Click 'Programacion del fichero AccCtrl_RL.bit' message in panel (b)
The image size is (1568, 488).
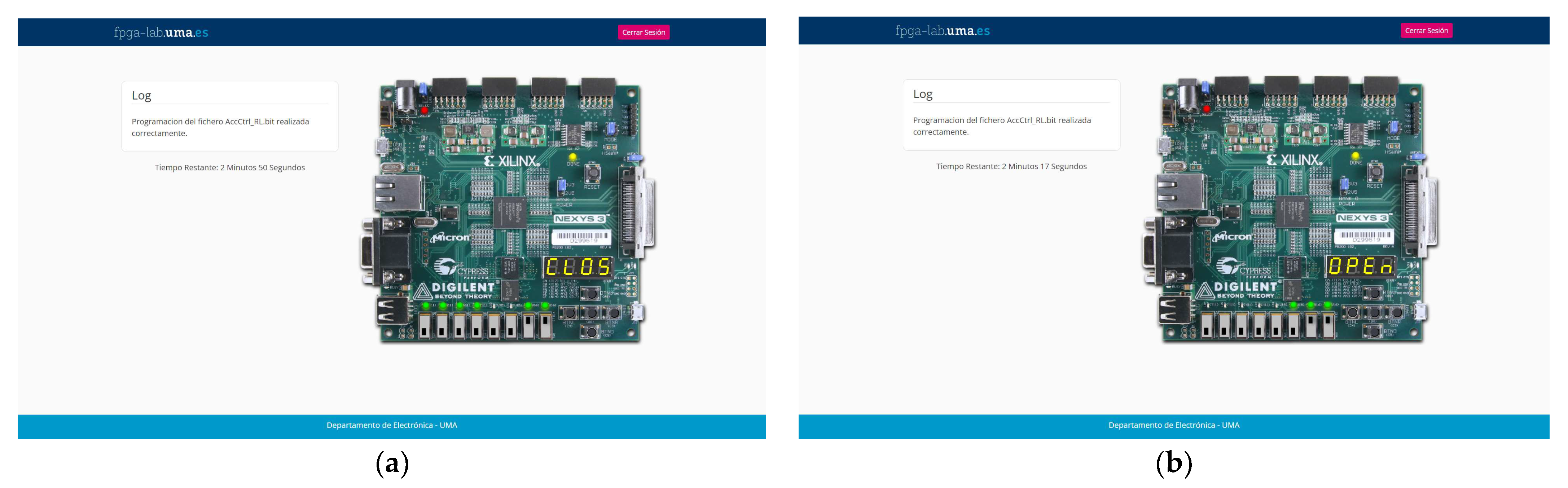click(1002, 126)
